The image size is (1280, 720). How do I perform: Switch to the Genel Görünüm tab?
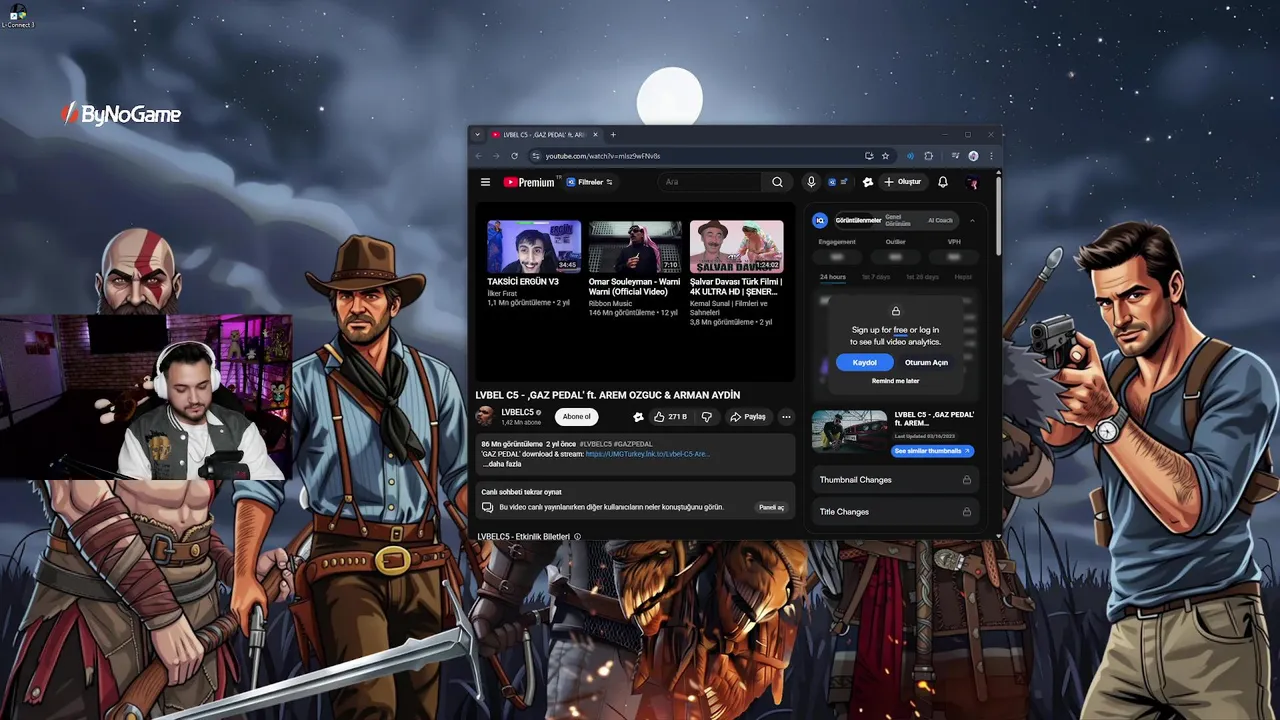point(898,220)
